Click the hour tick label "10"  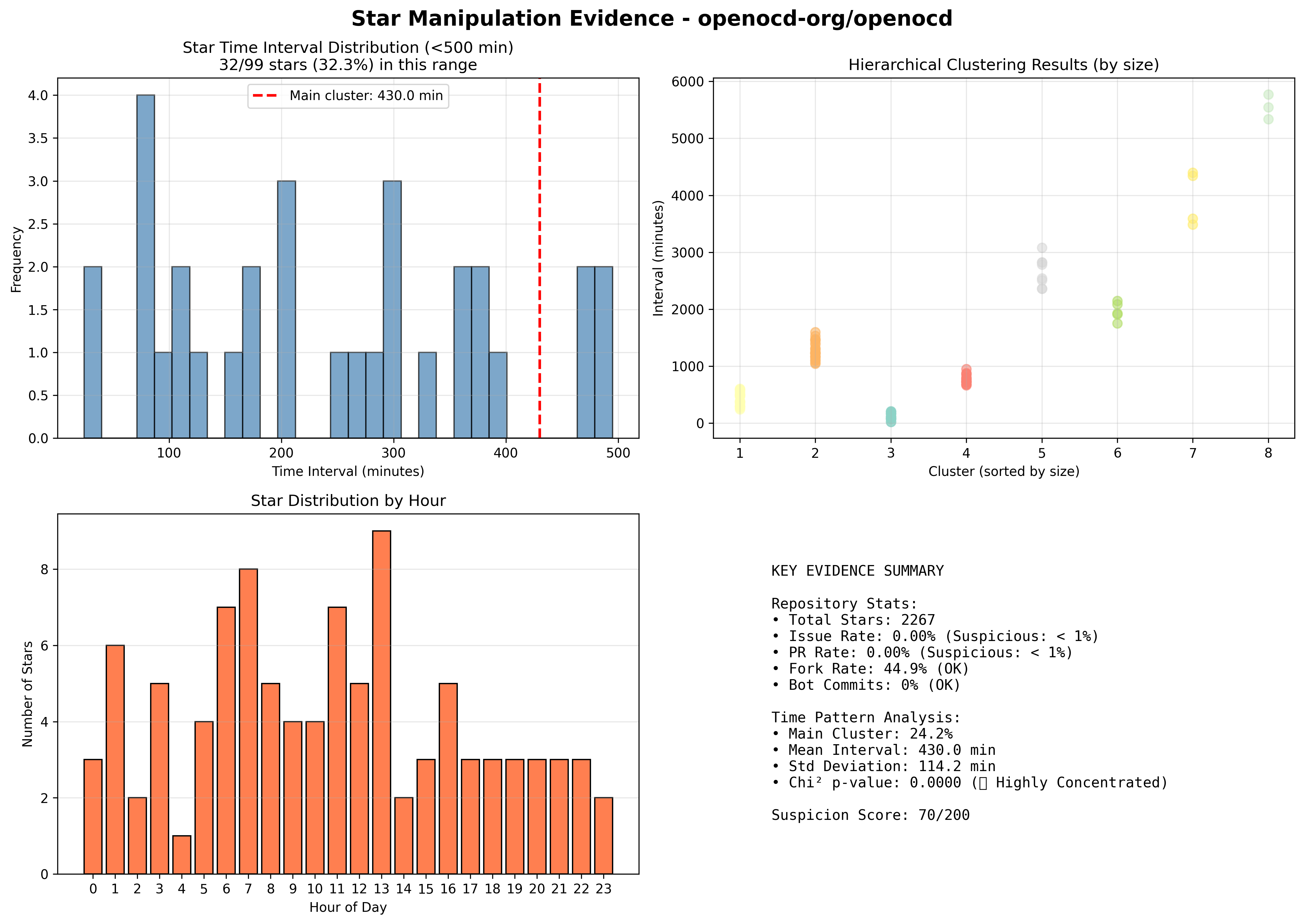(x=315, y=889)
